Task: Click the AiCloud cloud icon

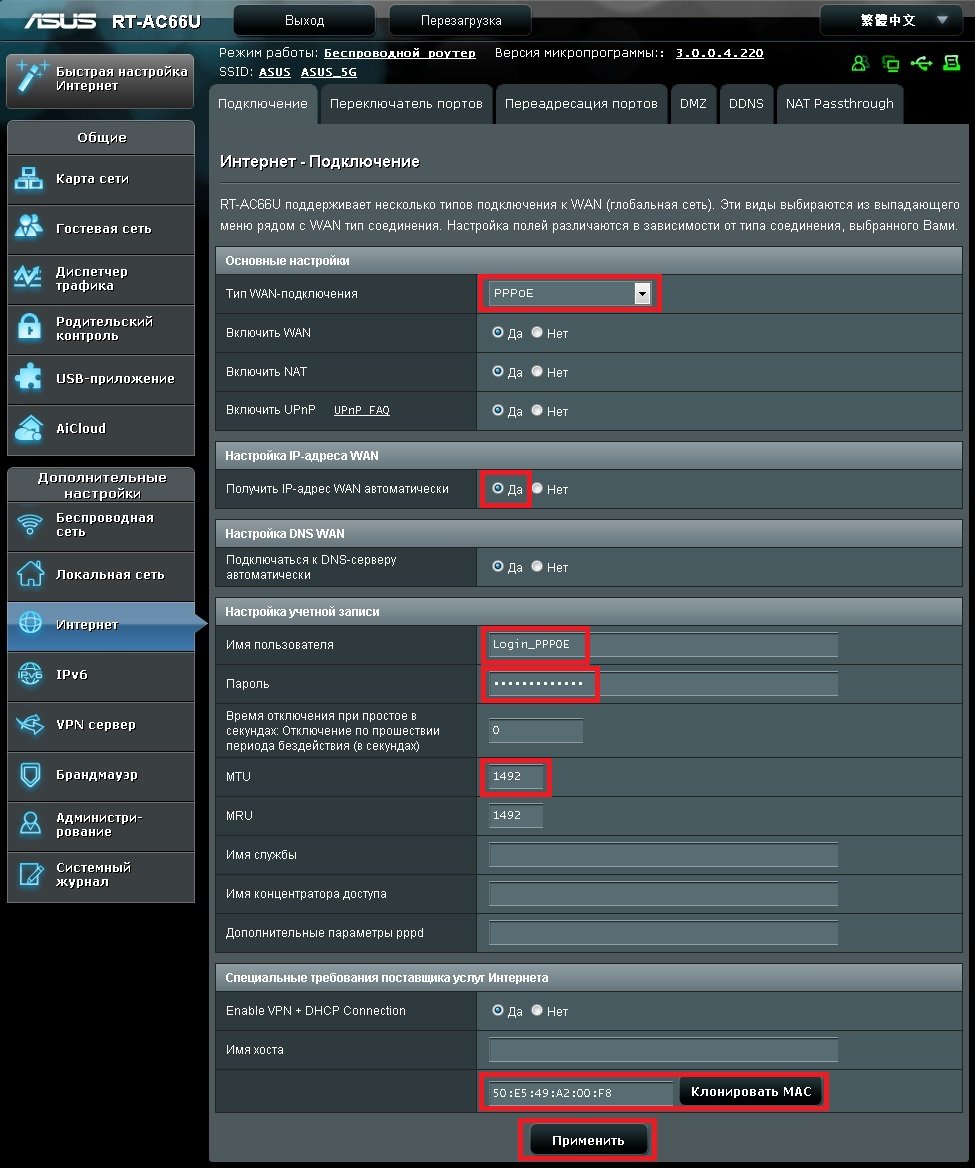Action: (30, 428)
